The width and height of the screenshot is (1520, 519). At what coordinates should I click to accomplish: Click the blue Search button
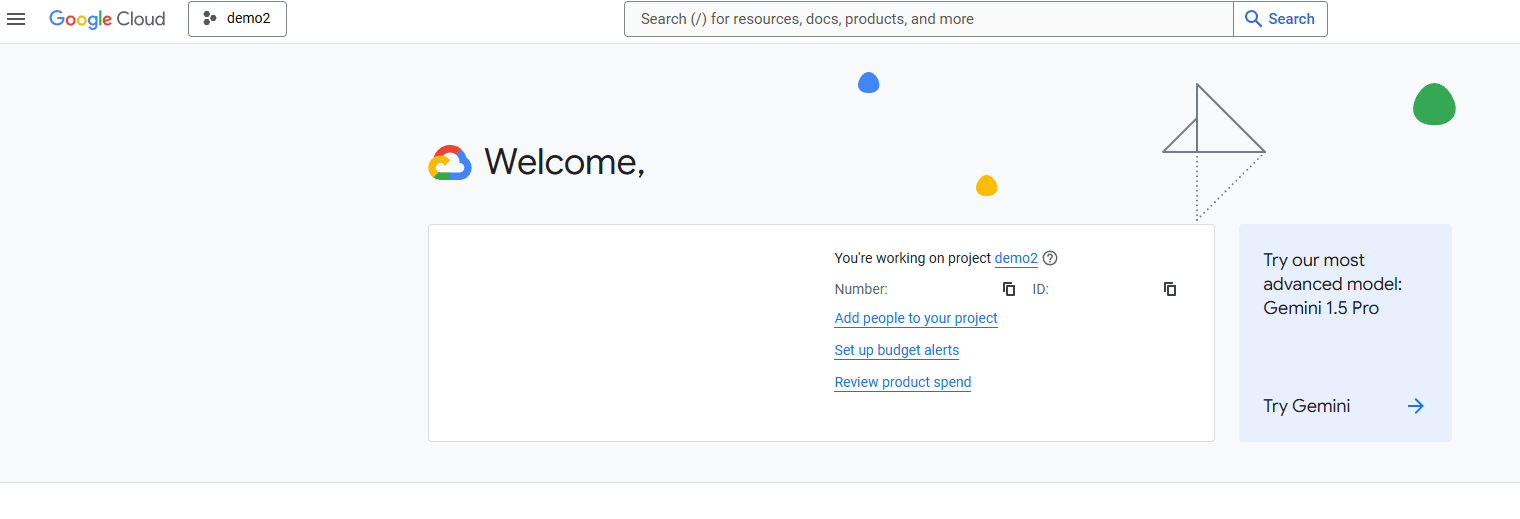tap(1280, 19)
